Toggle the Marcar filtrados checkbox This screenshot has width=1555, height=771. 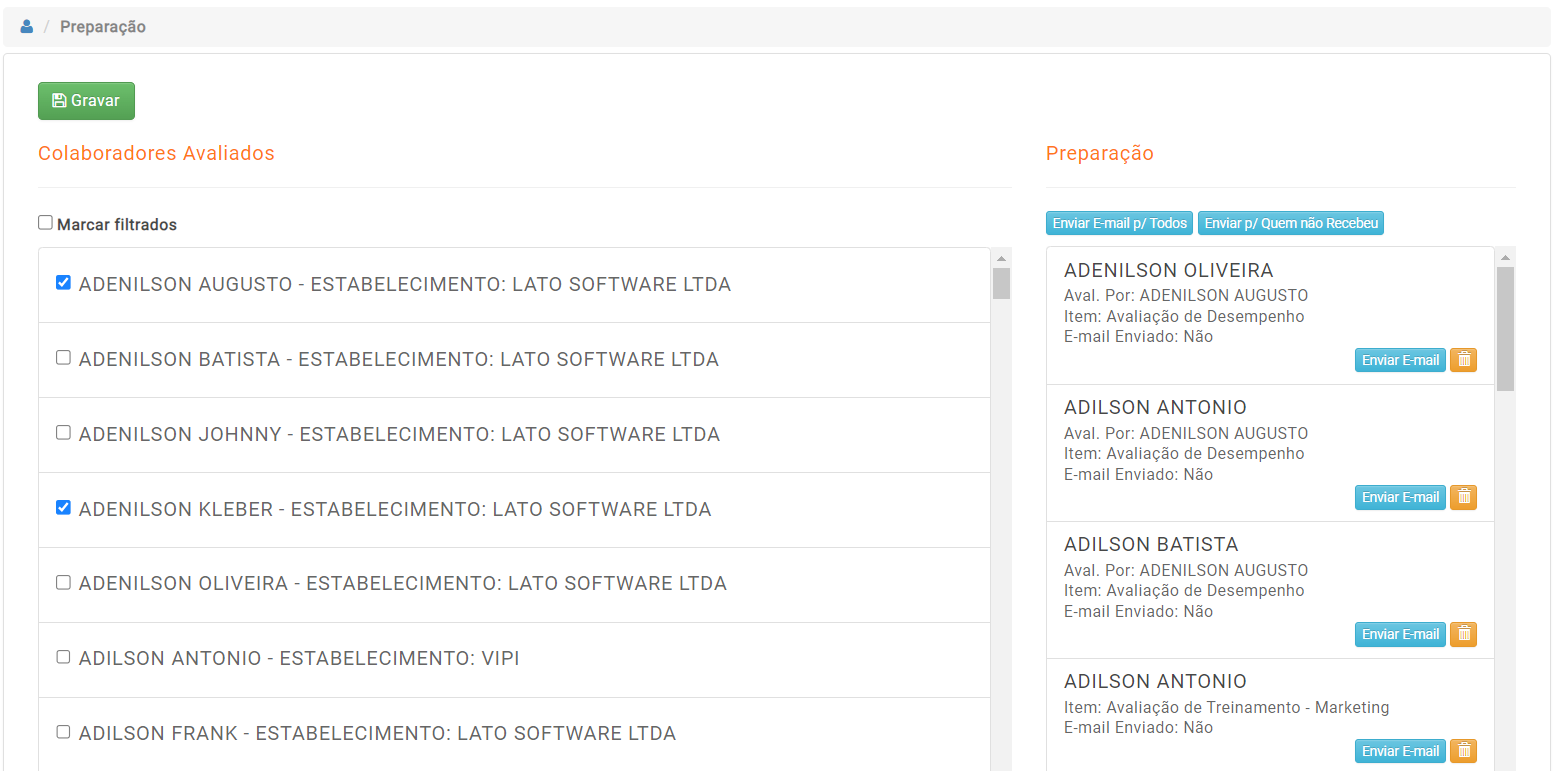click(x=45, y=223)
